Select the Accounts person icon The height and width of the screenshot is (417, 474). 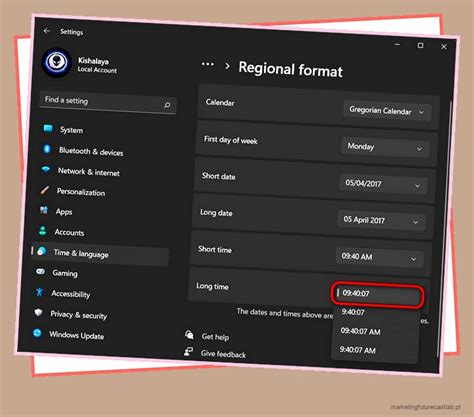(x=42, y=230)
